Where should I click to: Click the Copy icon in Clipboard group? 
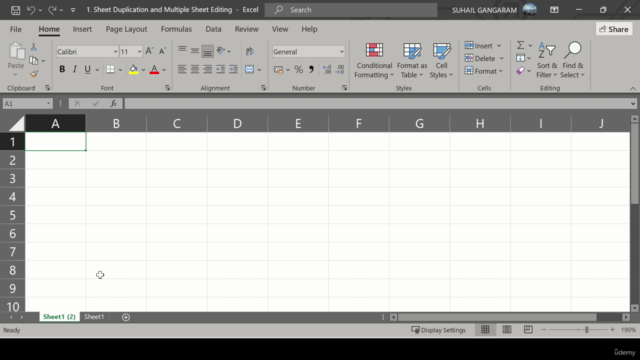[33, 60]
